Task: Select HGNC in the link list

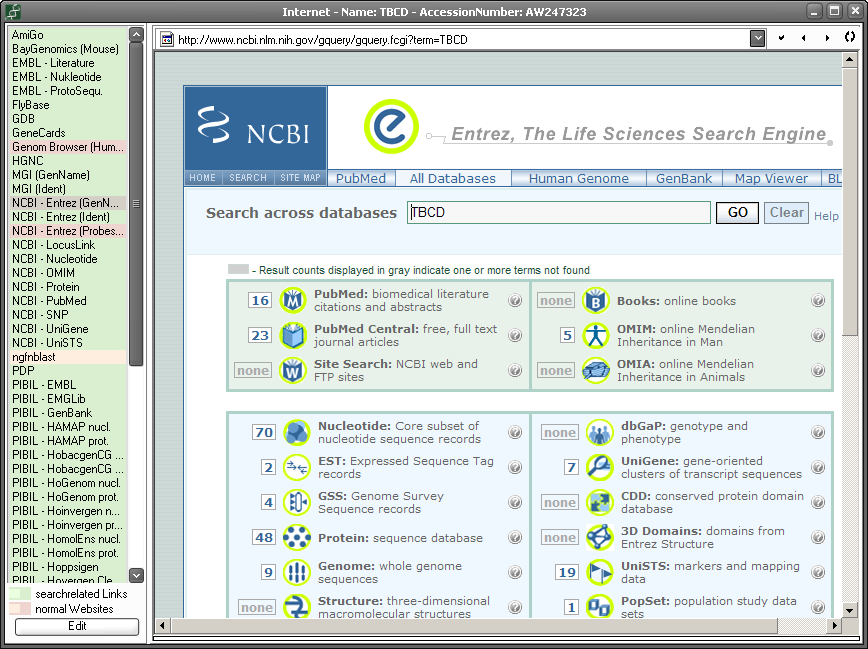Action: pyautogui.click(x=69, y=161)
